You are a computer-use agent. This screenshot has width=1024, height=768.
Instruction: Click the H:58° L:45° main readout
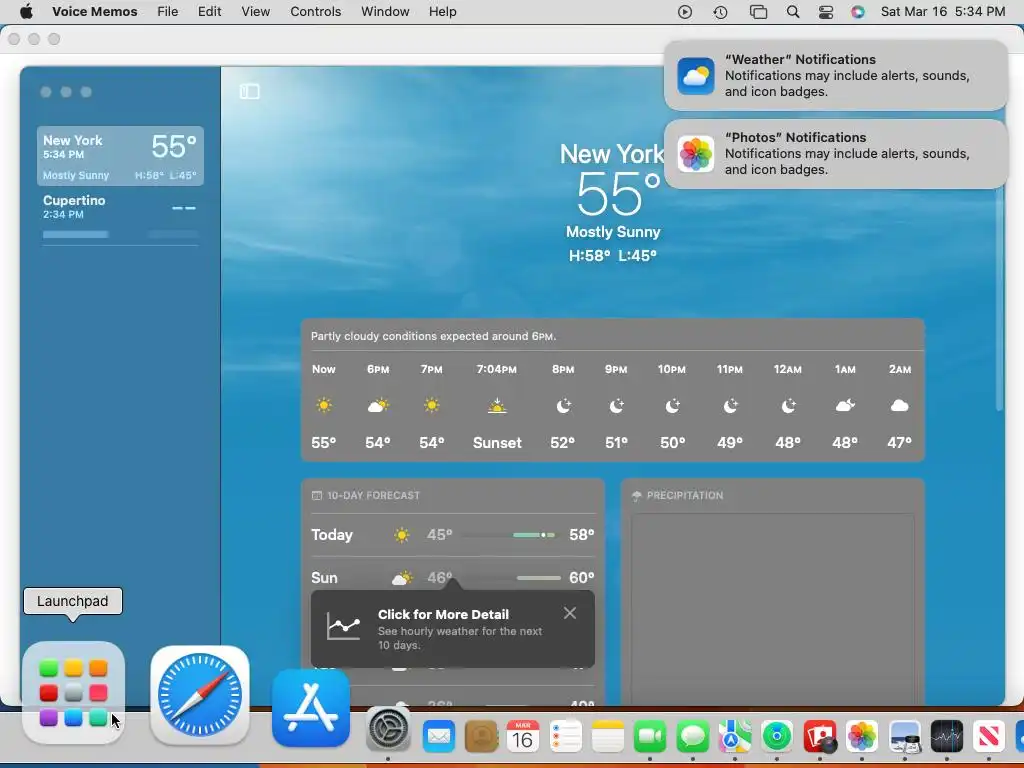[613, 255]
